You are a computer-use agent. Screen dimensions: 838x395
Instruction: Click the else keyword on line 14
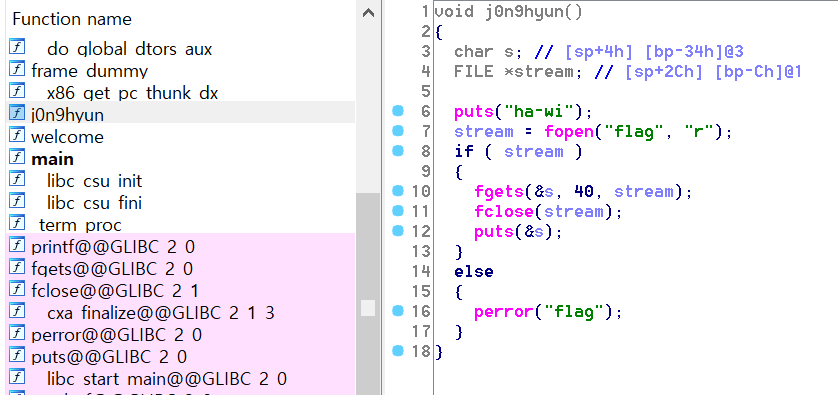click(474, 272)
